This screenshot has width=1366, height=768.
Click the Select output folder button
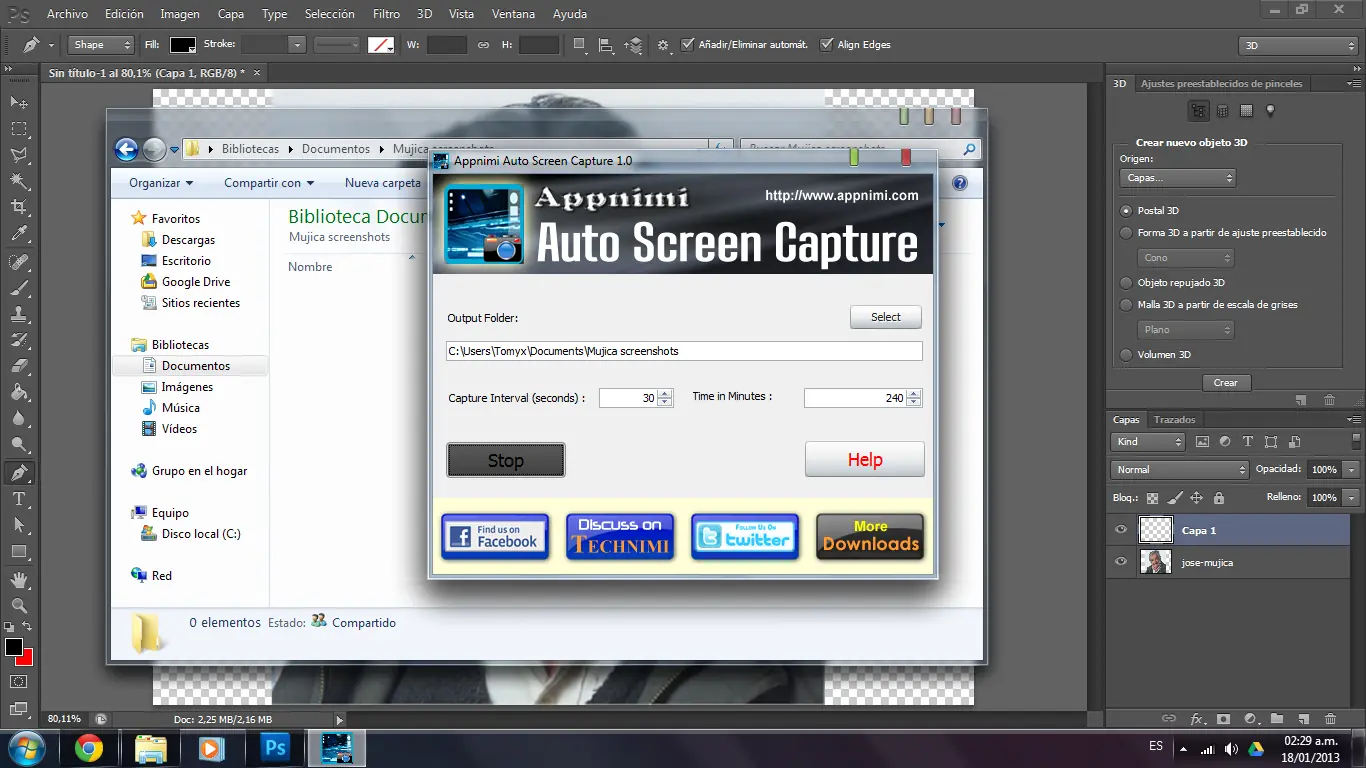point(886,317)
